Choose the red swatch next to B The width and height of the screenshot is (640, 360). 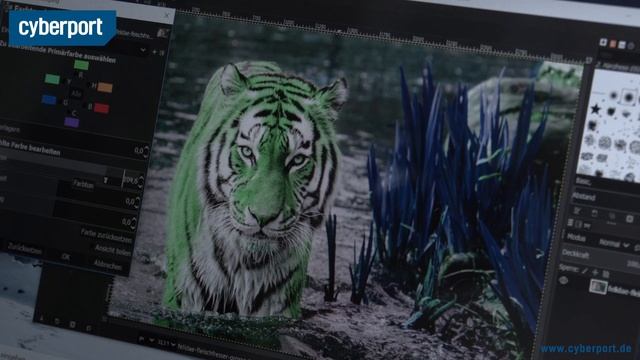(101, 108)
